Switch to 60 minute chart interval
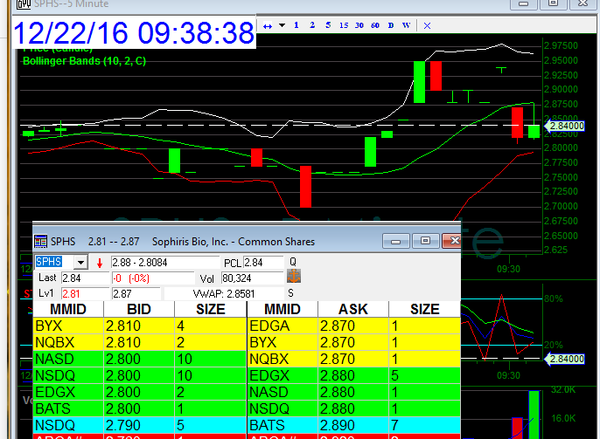 coord(375,24)
